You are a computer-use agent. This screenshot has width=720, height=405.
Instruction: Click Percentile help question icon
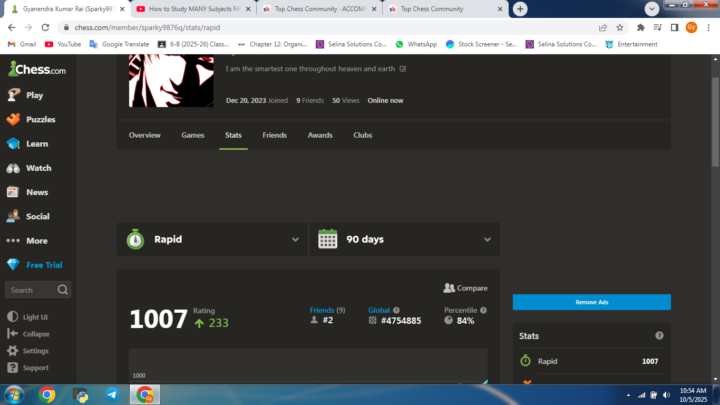click(483, 310)
